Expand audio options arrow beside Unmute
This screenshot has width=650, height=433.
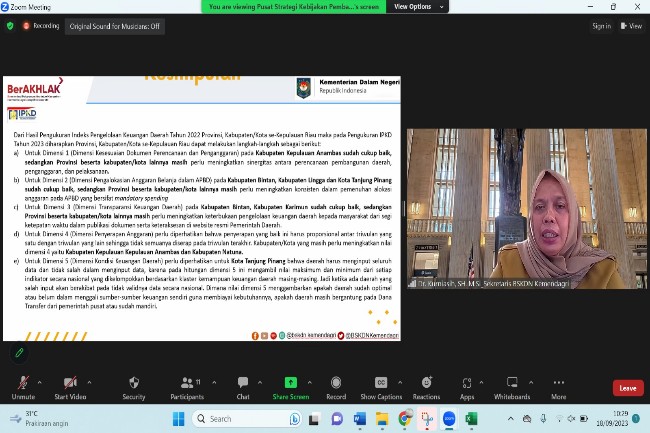[41, 380]
